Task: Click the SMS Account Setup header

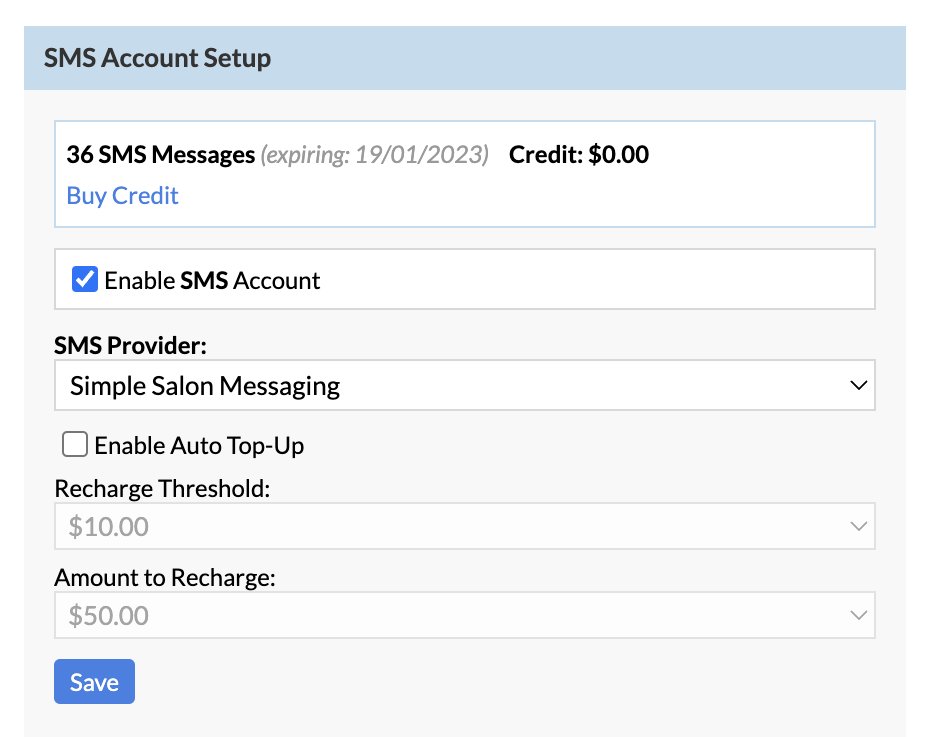Action: (x=157, y=58)
